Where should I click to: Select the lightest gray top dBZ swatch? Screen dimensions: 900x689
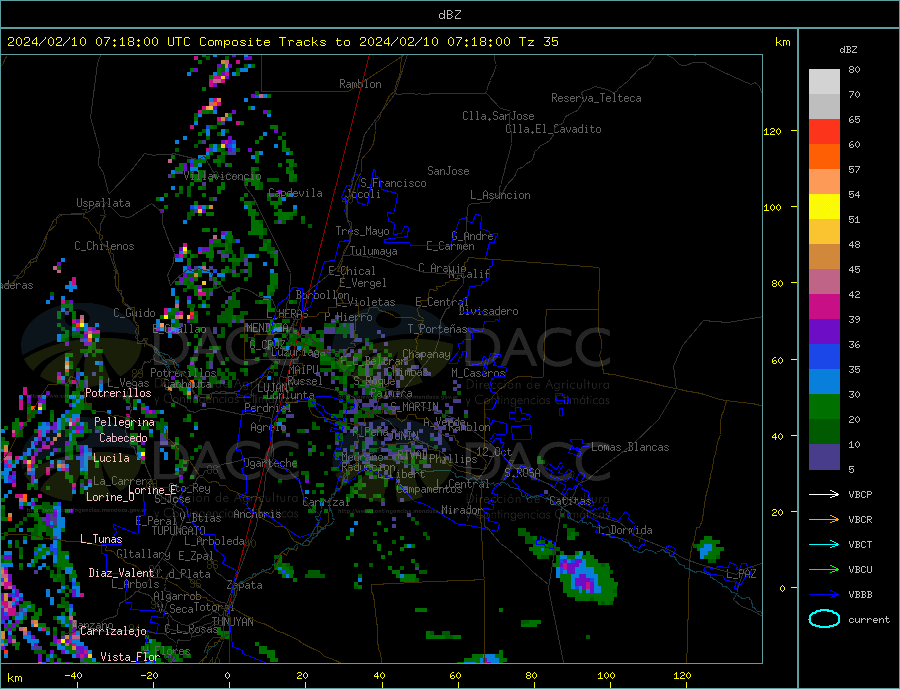pyautogui.click(x=824, y=82)
